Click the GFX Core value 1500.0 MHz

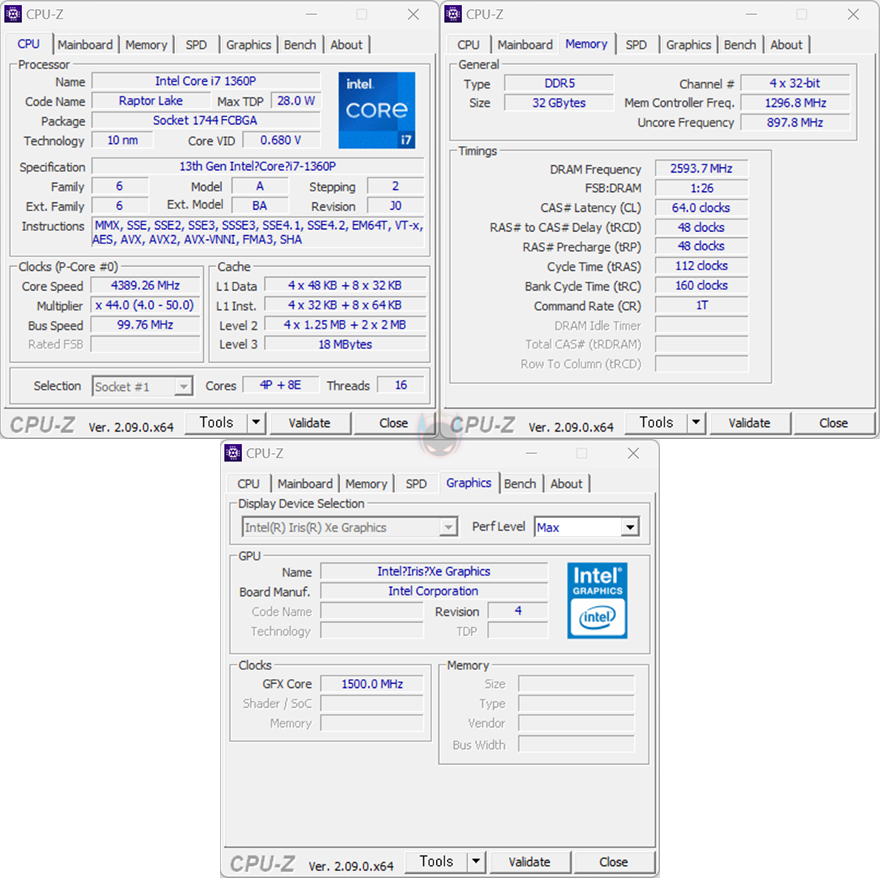[x=372, y=684]
